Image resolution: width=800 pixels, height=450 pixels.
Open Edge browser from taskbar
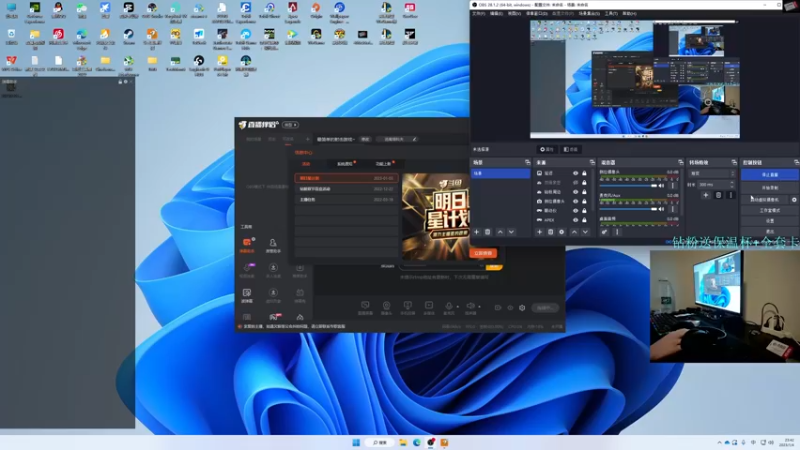417,442
